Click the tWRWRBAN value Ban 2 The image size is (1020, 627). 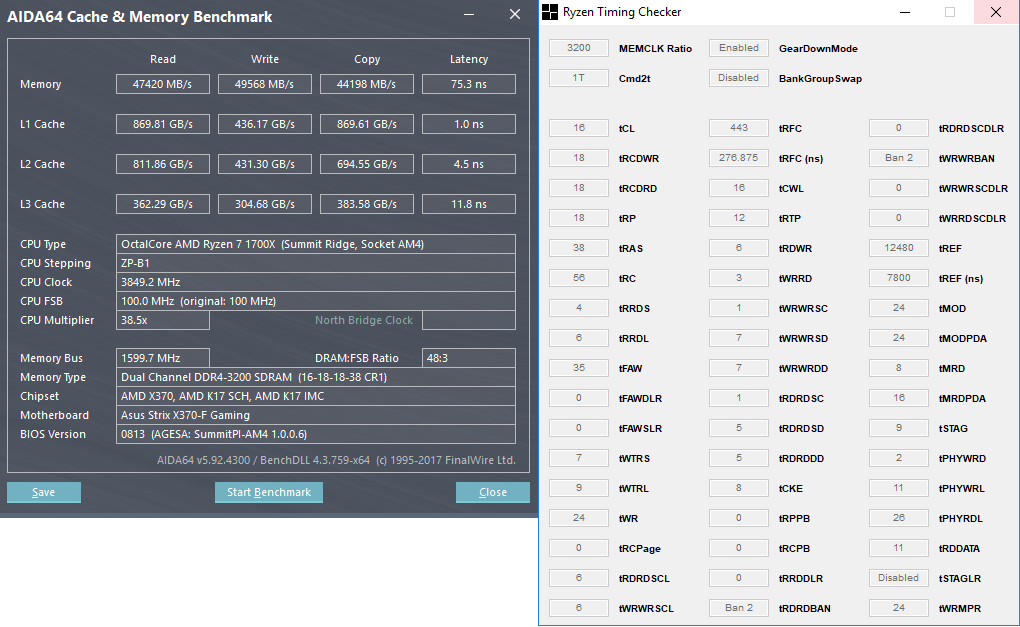pyautogui.click(x=899, y=157)
